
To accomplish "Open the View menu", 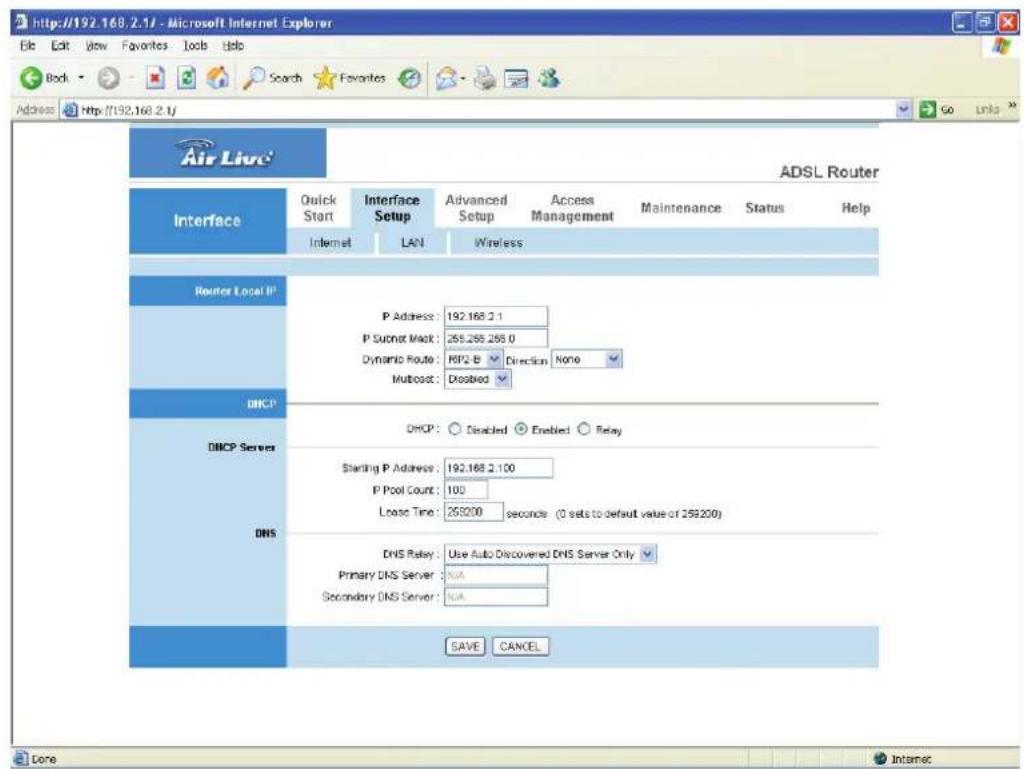I will pyautogui.click(x=96, y=46).
